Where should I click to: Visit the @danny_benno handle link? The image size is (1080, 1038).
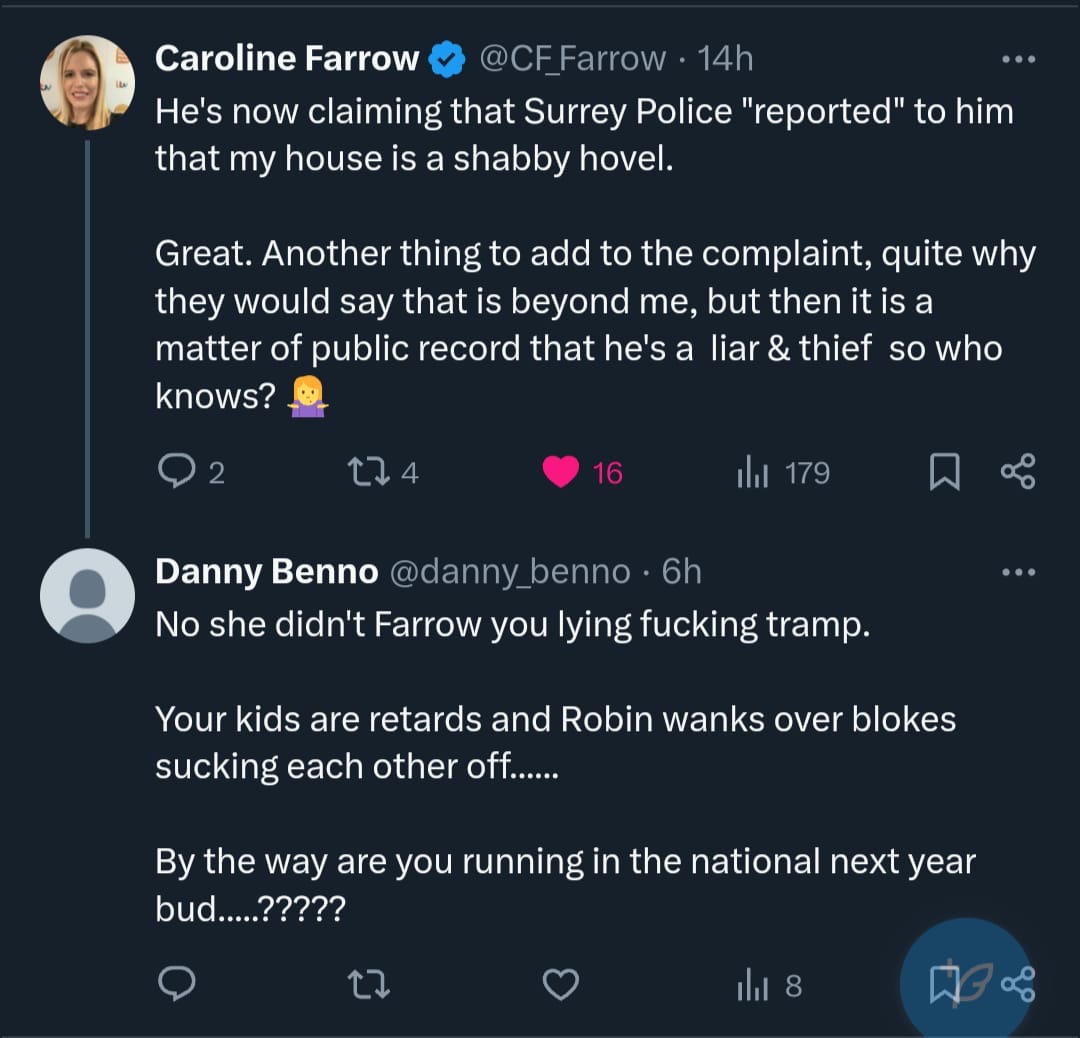coord(508,572)
